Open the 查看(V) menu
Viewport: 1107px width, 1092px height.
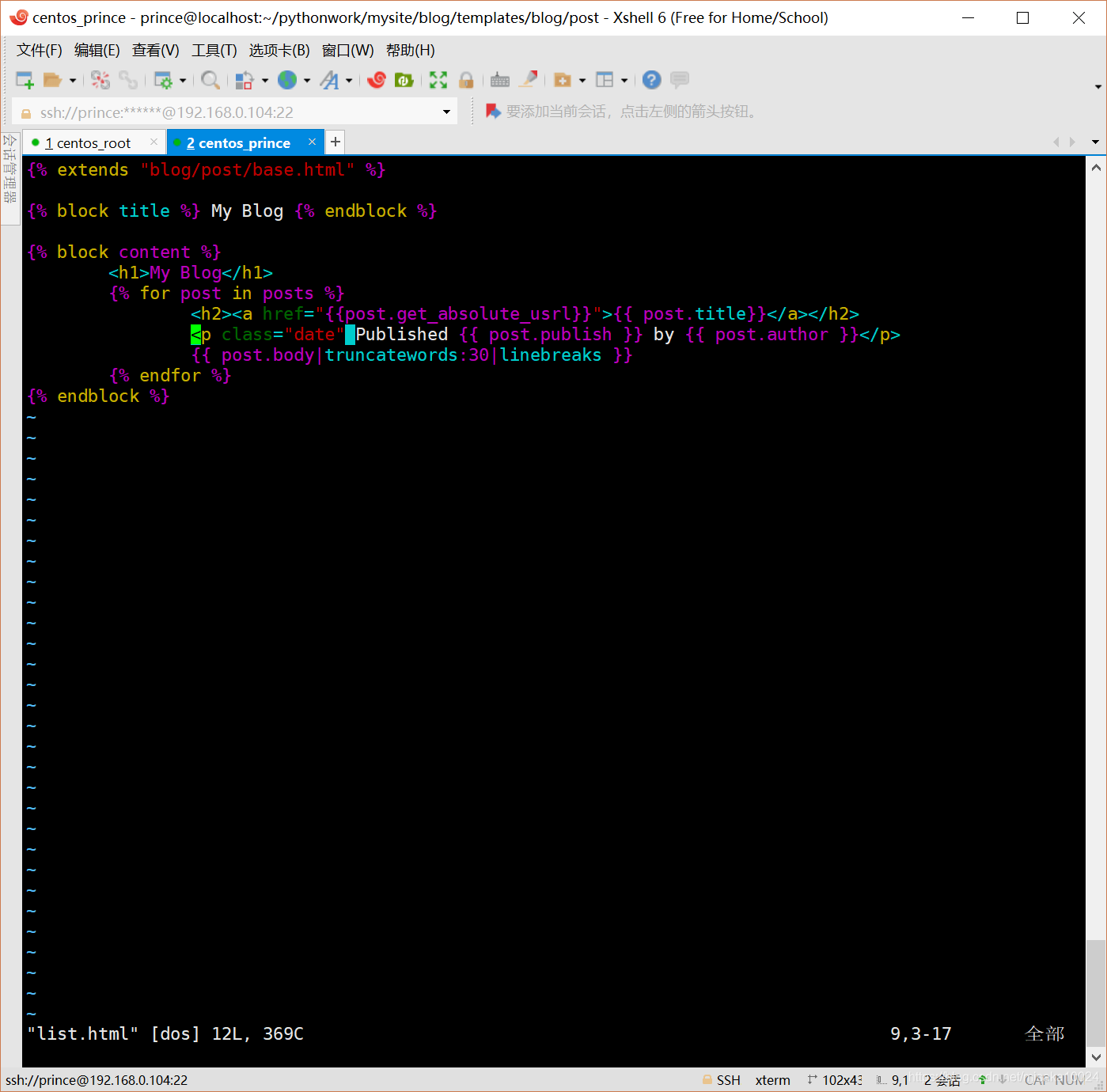pyautogui.click(x=156, y=51)
